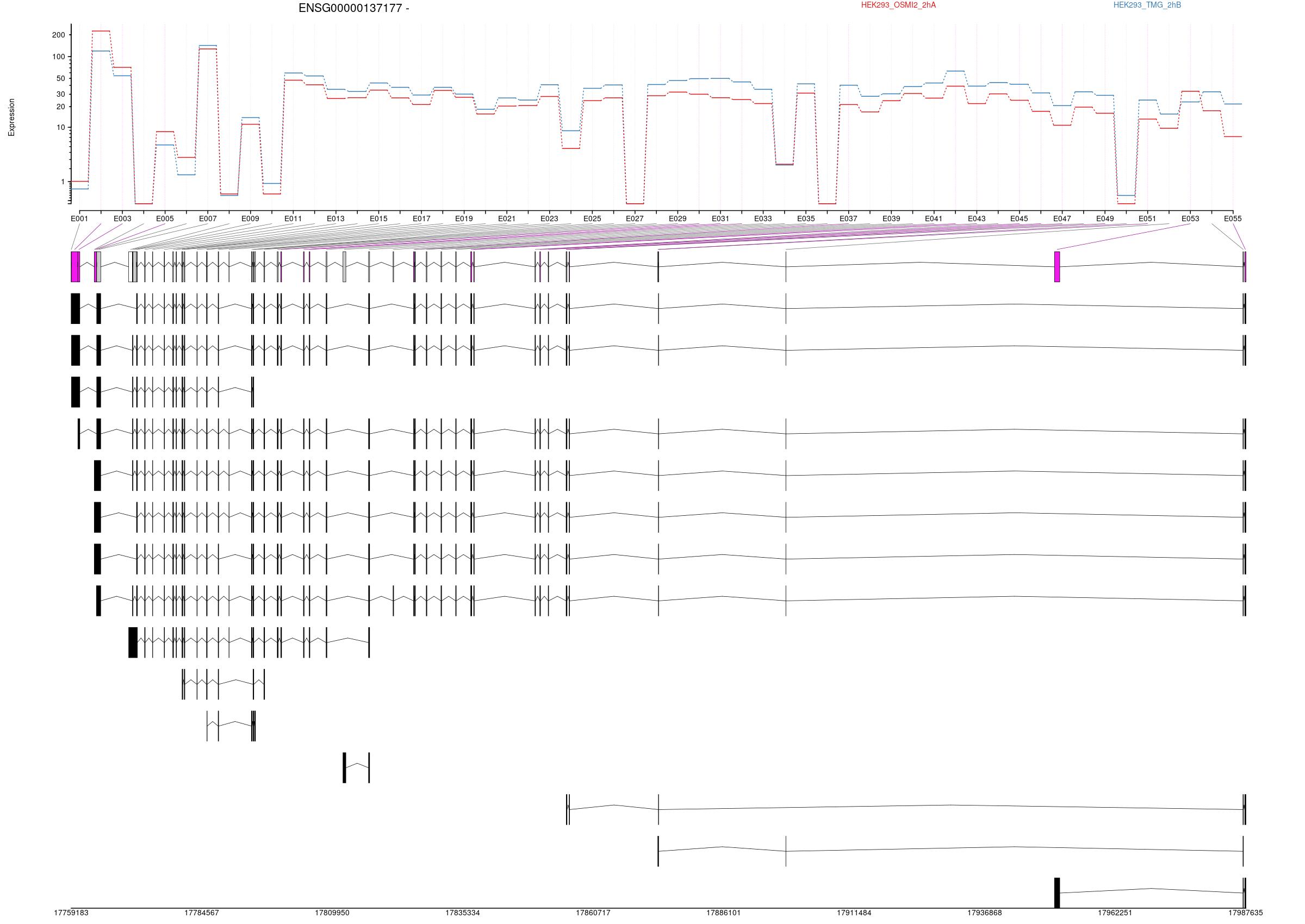
Task: Click exon label E025
Action: click(x=593, y=218)
